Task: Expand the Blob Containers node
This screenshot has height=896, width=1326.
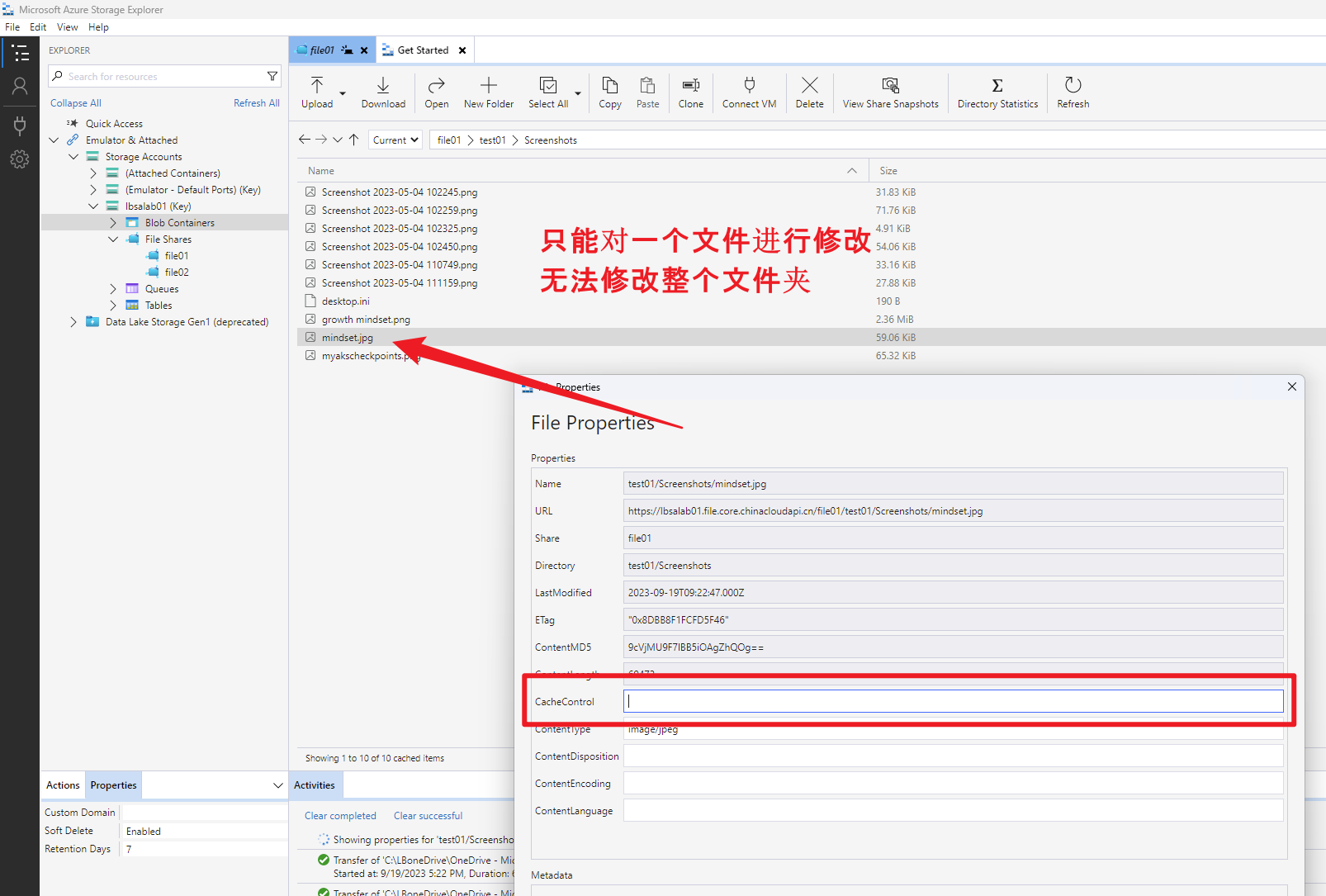Action: tap(113, 223)
